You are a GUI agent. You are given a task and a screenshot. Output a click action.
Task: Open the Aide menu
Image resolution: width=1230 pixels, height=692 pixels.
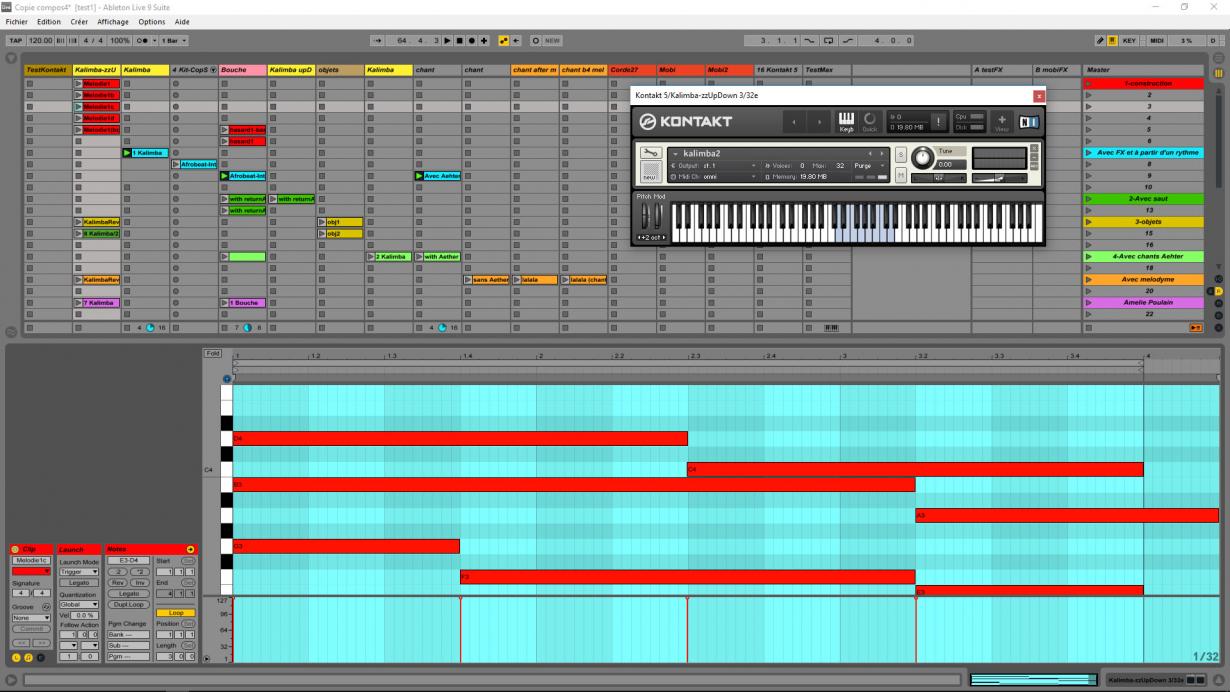[x=182, y=21]
